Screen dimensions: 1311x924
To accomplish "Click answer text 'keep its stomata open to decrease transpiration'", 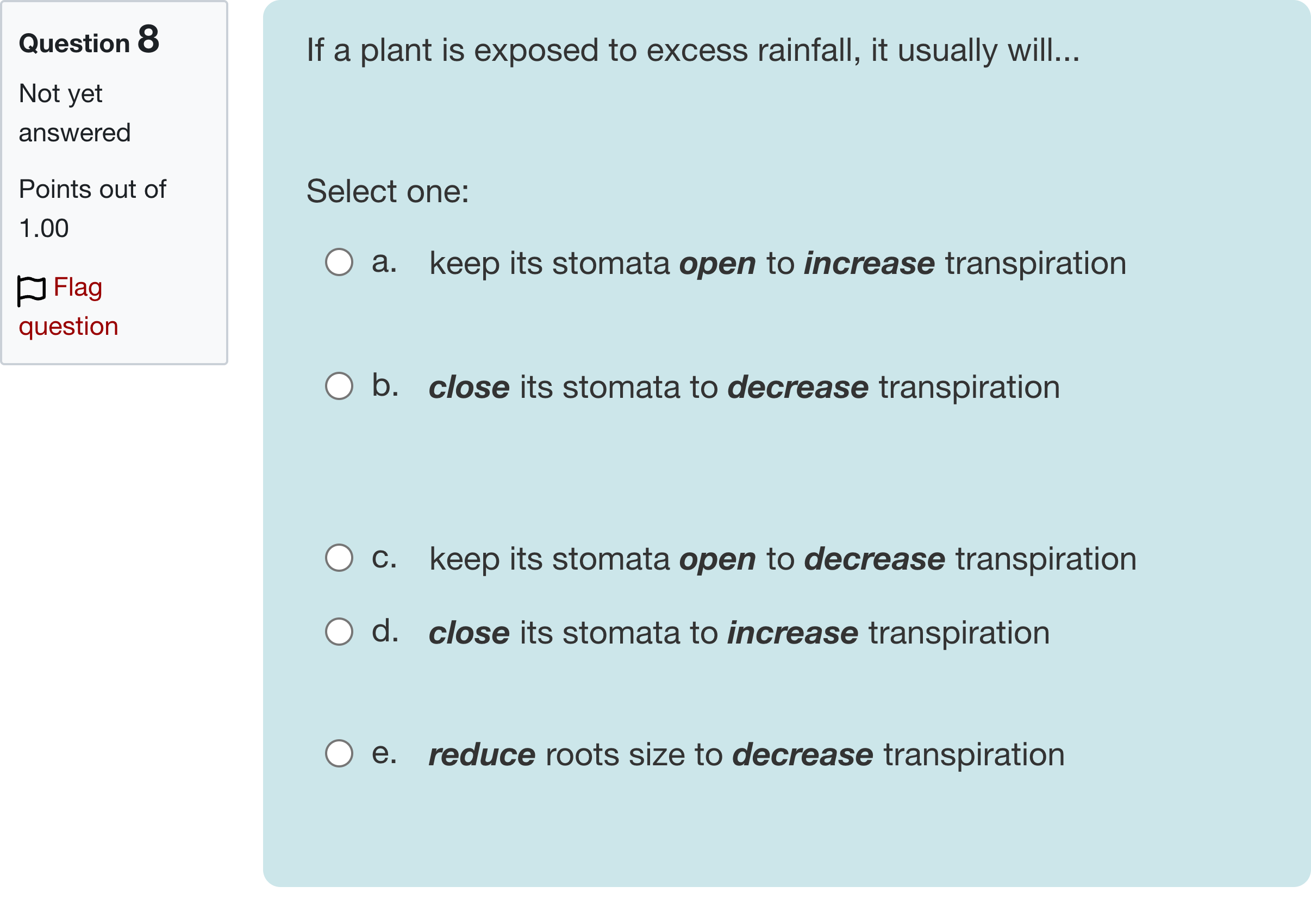I will [783, 559].
